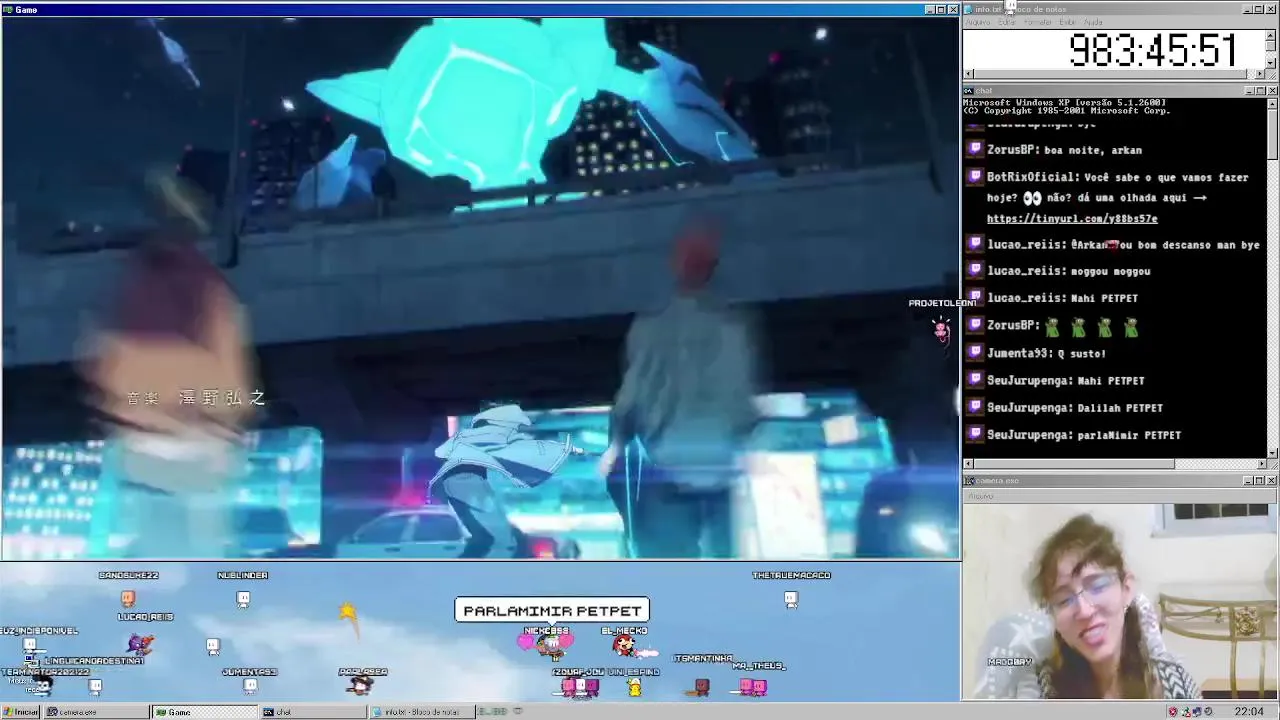Switch to info.txt Bloco de notas taskbar button

pos(420,712)
